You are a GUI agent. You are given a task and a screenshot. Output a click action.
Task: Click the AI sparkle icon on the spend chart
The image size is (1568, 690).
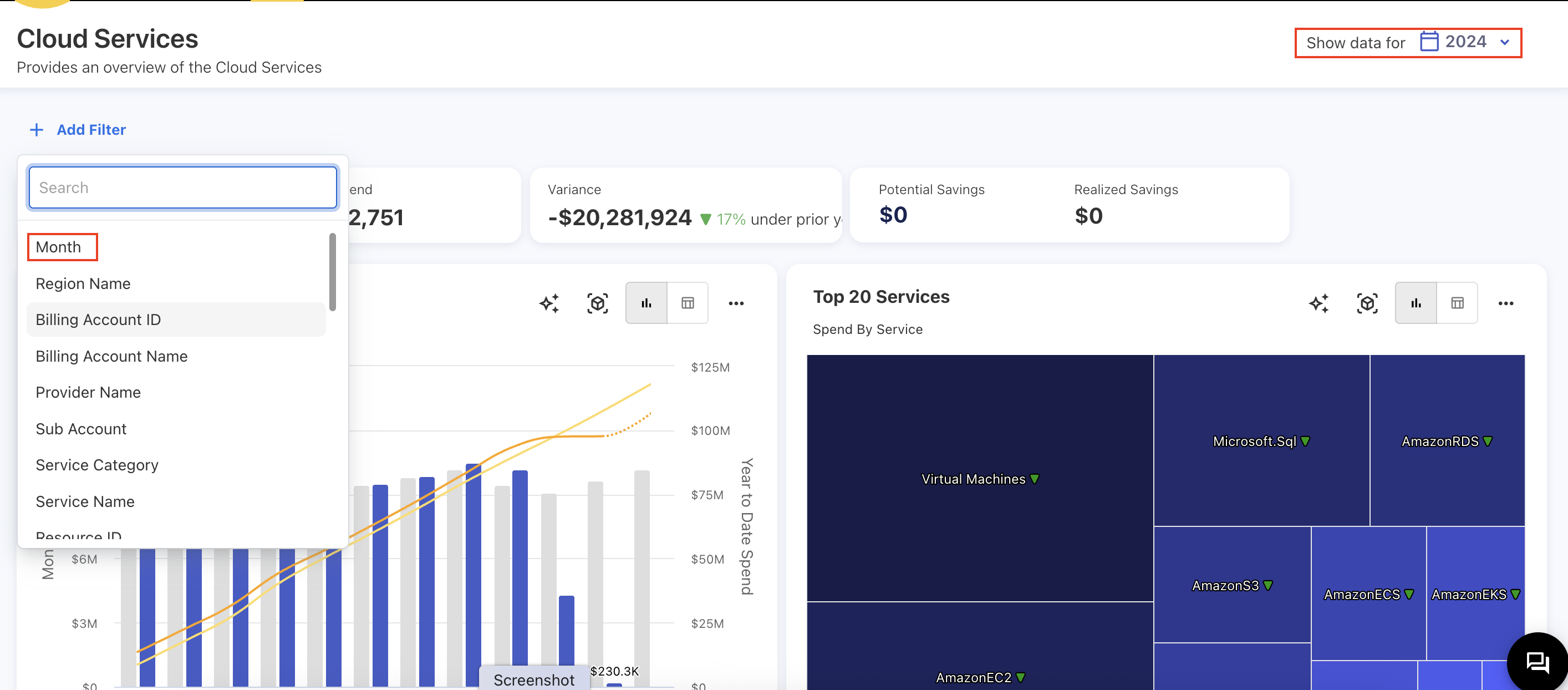click(549, 303)
